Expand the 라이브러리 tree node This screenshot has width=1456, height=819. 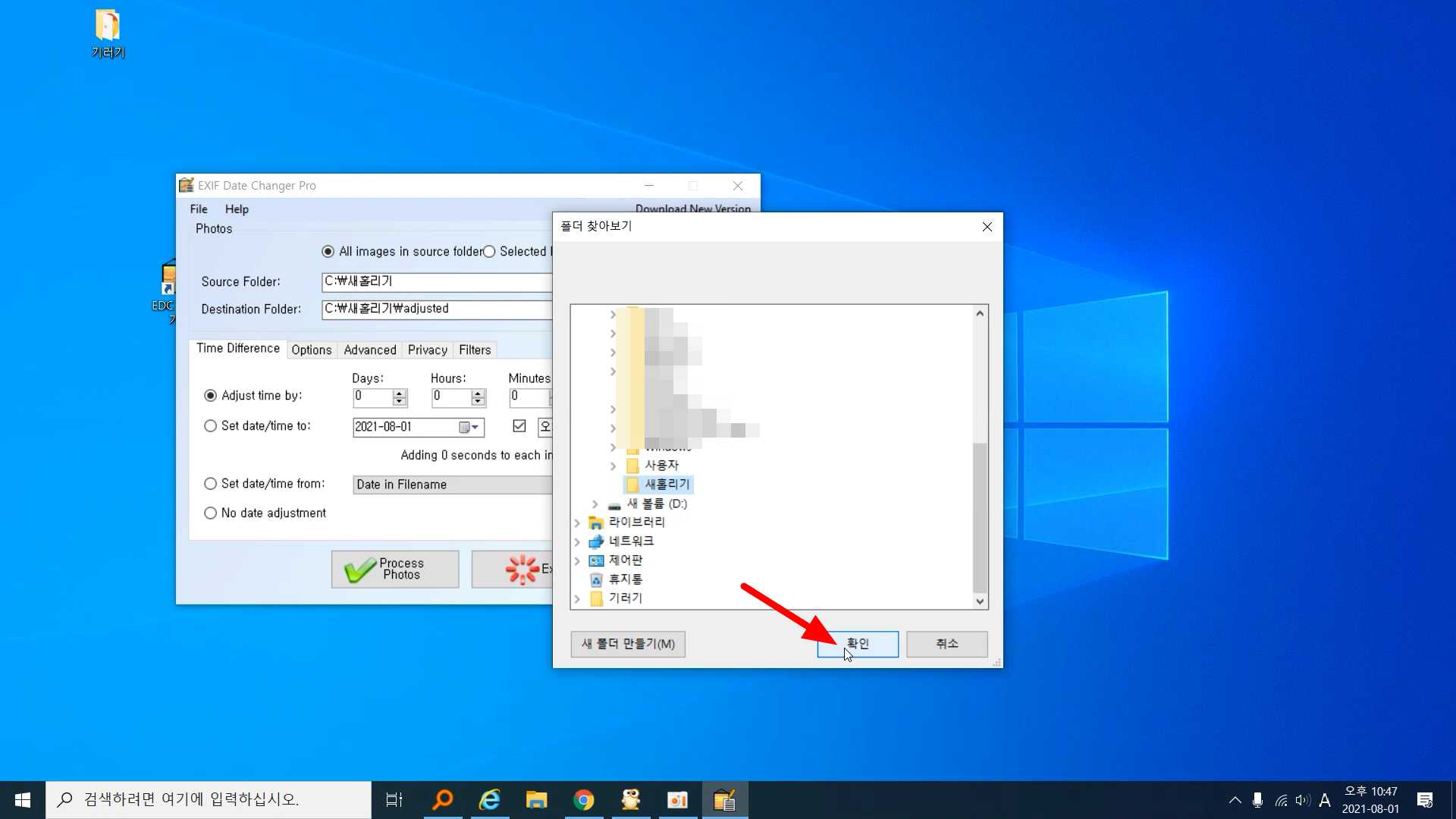pyautogui.click(x=577, y=522)
